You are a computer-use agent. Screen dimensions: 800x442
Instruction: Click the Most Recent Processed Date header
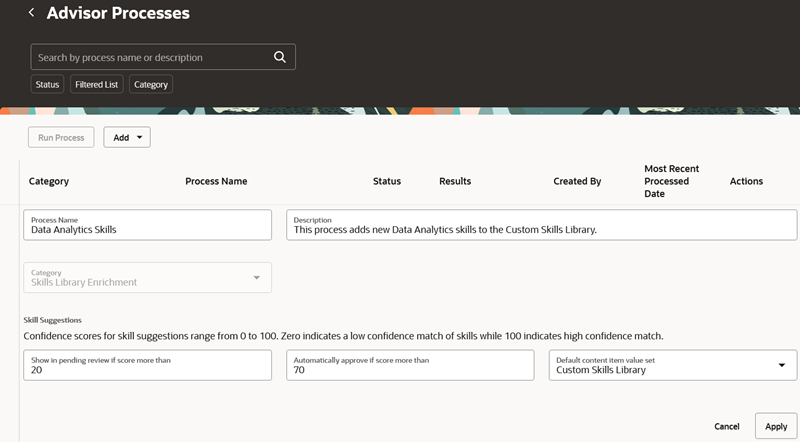click(x=671, y=181)
